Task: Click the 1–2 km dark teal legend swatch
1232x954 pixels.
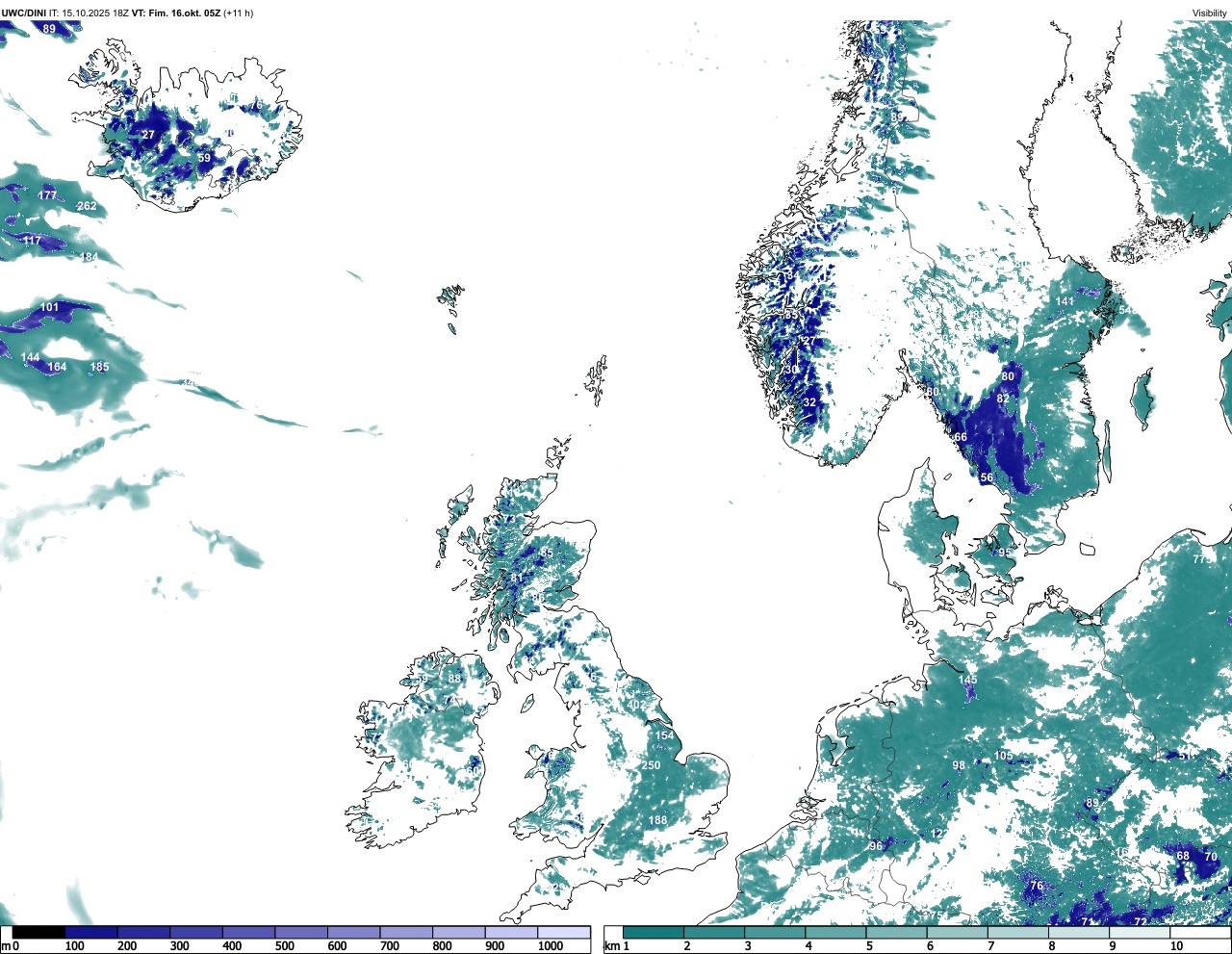Action: tap(654, 932)
